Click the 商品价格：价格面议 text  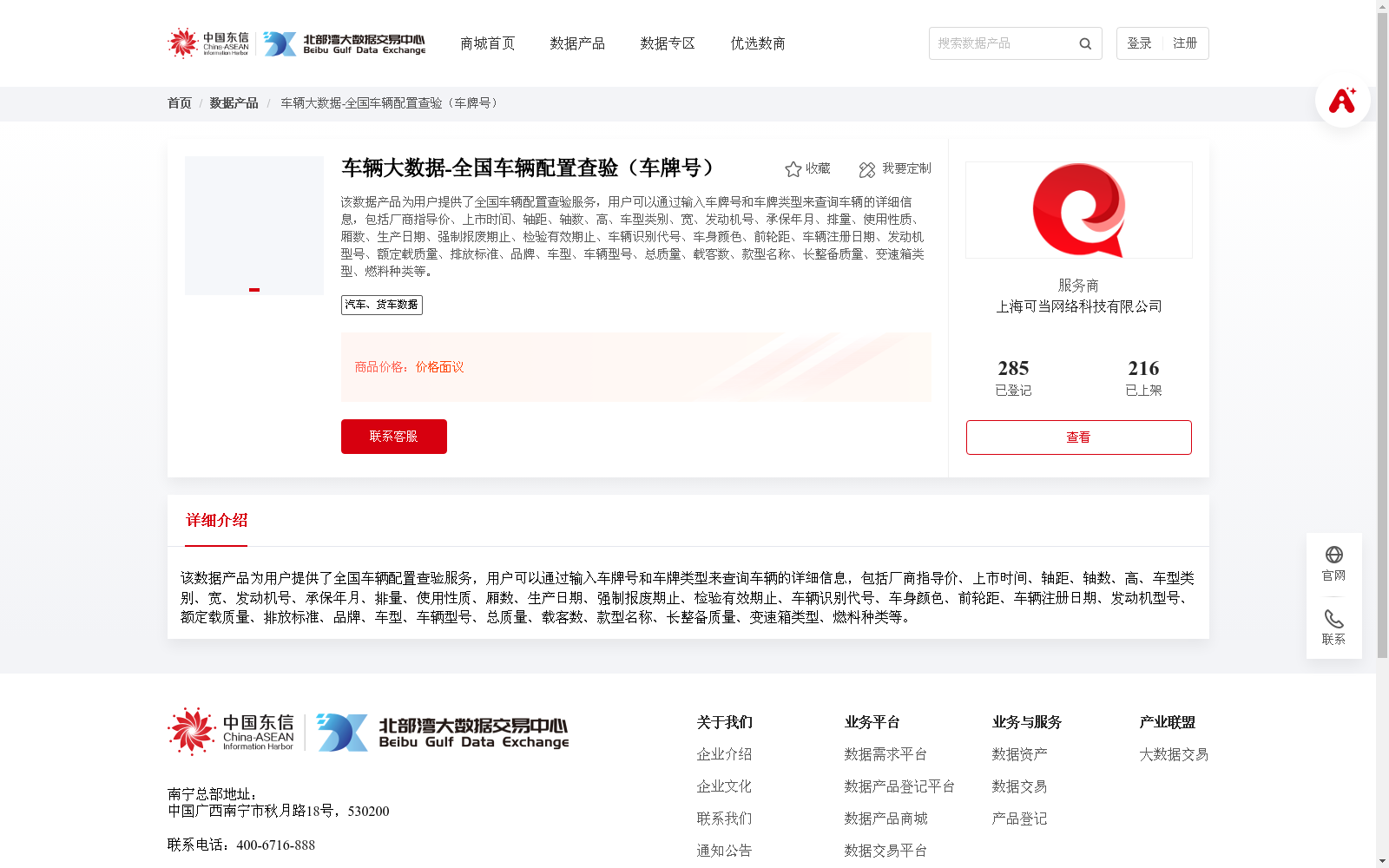[x=409, y=367]
